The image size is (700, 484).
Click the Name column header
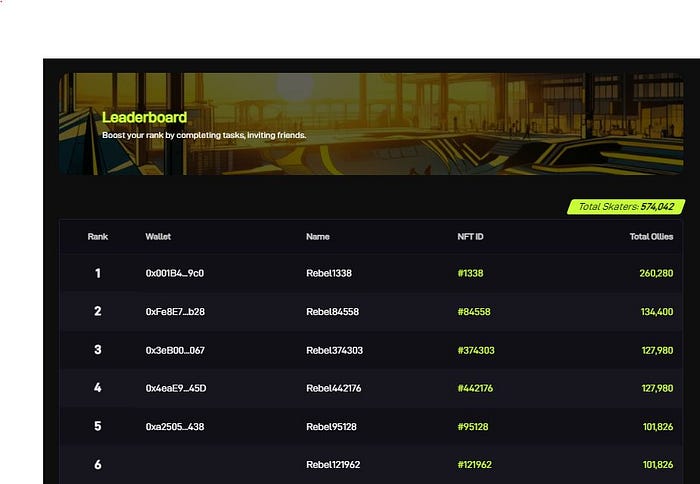(x=318, y=237)
